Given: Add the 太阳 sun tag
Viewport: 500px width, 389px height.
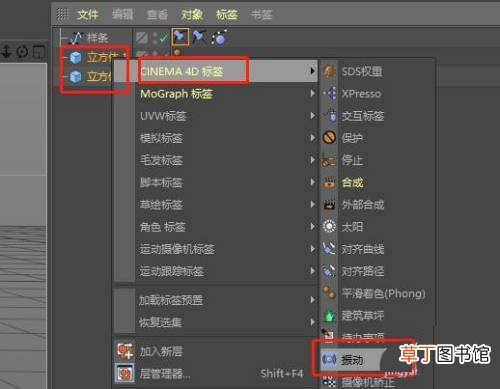Looking at the screenshot, I should [x=352, y=227].
